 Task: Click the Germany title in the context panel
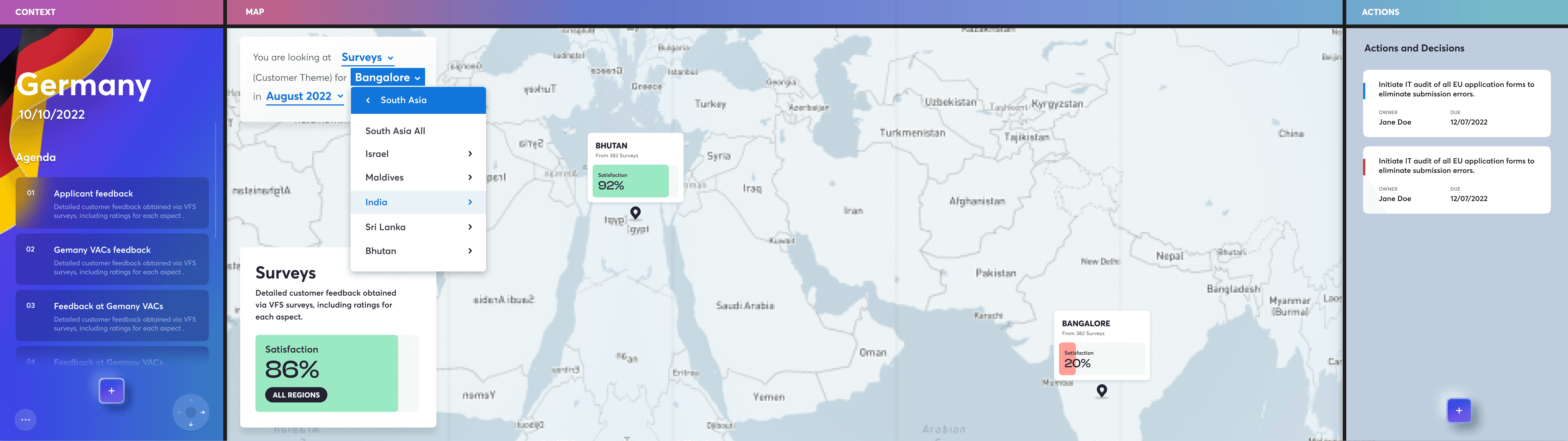[x=83, y=86]
